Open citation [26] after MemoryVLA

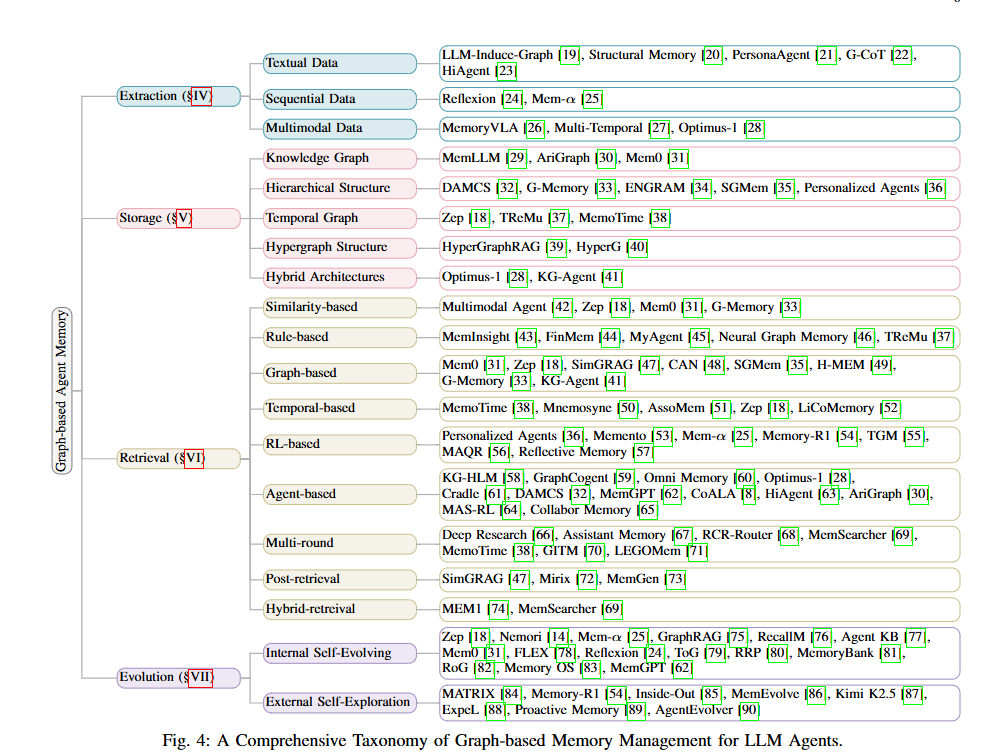pyautogui.click(x=535, y=129)
